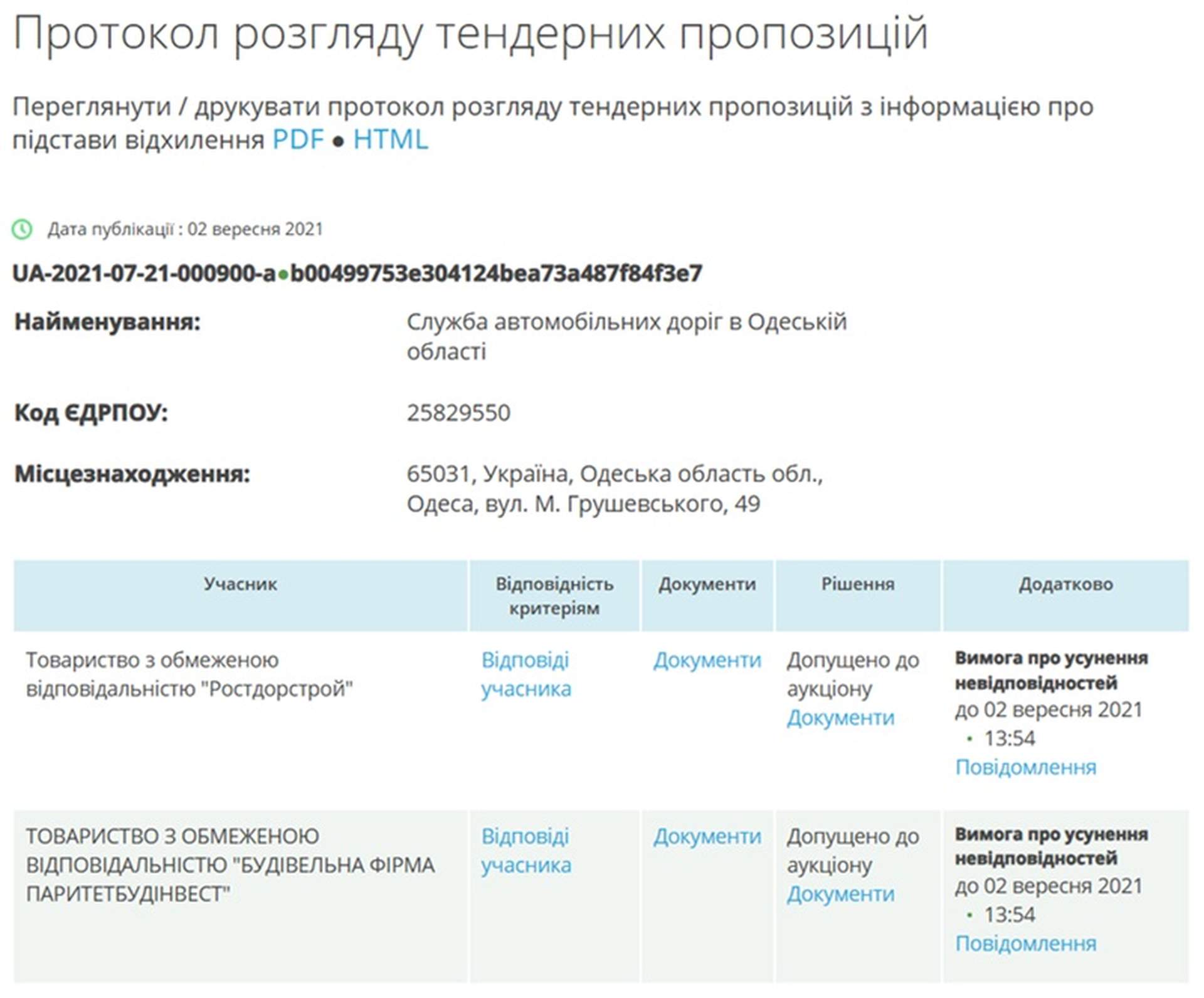Open Повідомлення link in Ростдорстрой row
Image resolution: width=1204 pixels, height=998 pixels.
tap(1027, 766)
